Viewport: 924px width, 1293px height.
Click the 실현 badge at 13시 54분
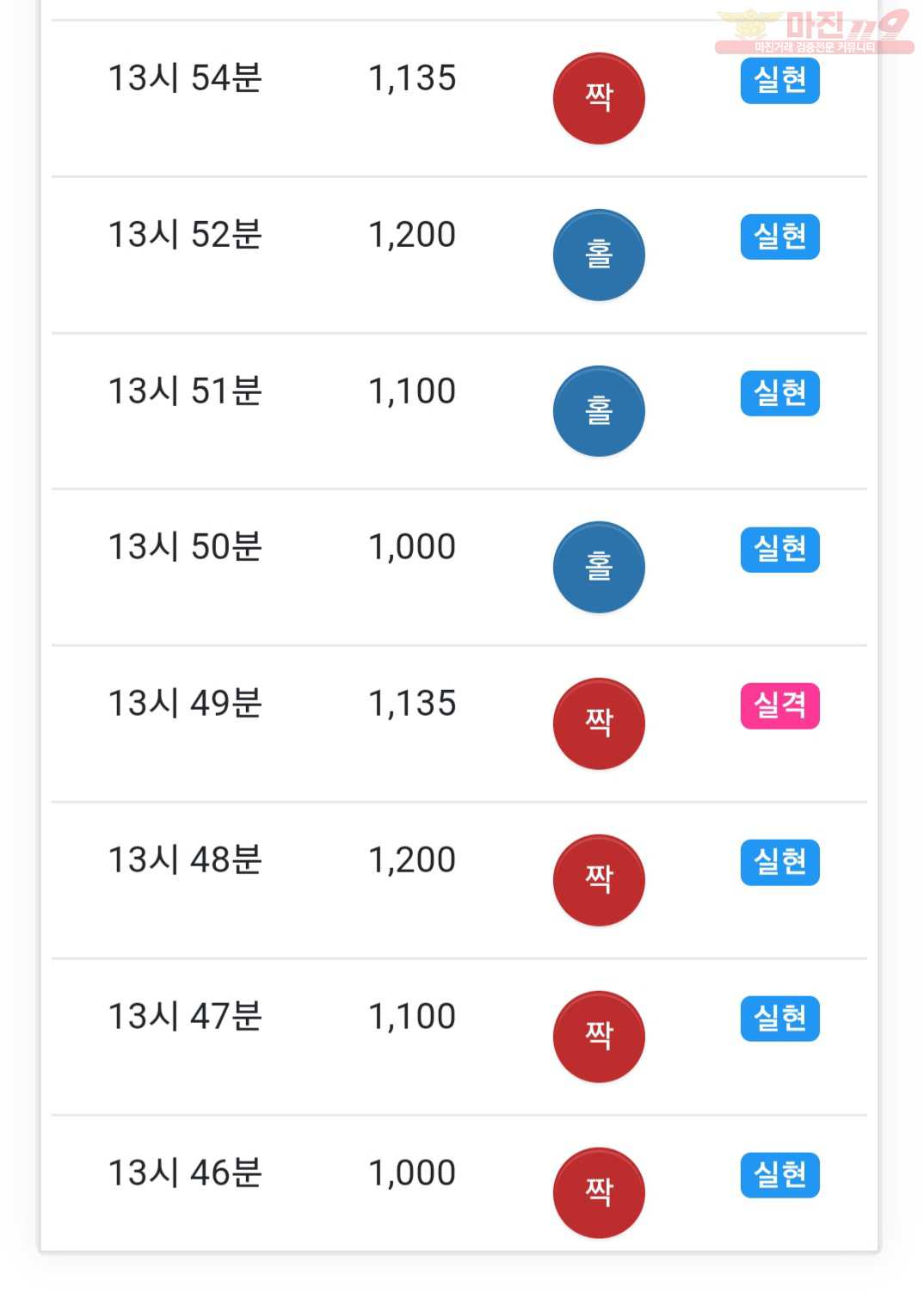pyautogui.click(x=779, y=81)
